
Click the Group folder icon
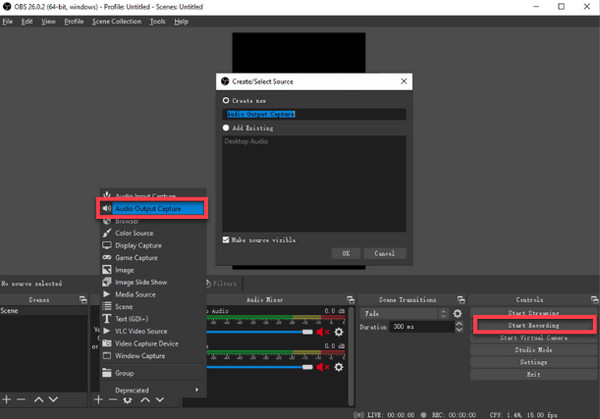tap(107, 373)
